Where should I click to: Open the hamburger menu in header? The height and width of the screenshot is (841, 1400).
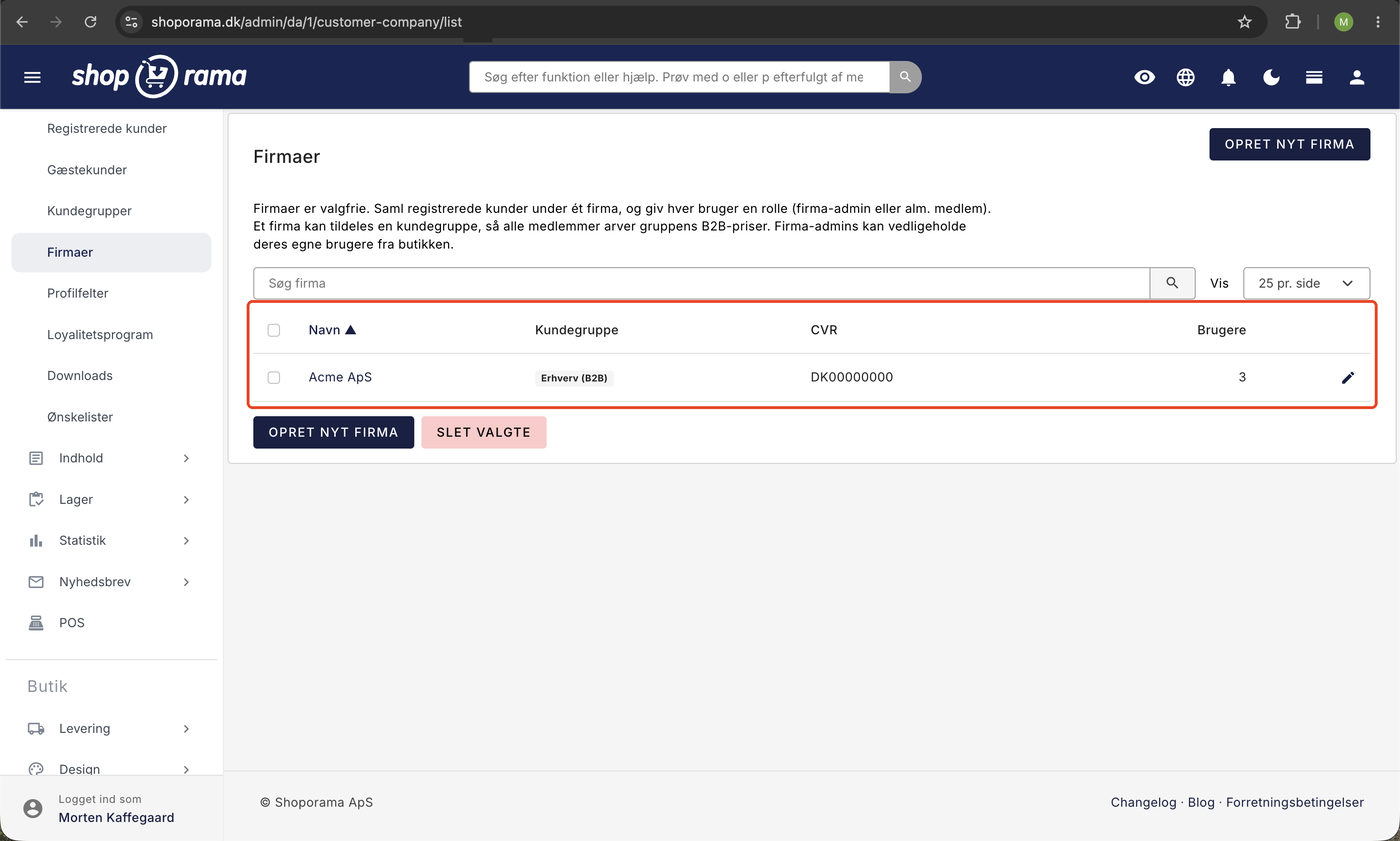pos(32,77)
